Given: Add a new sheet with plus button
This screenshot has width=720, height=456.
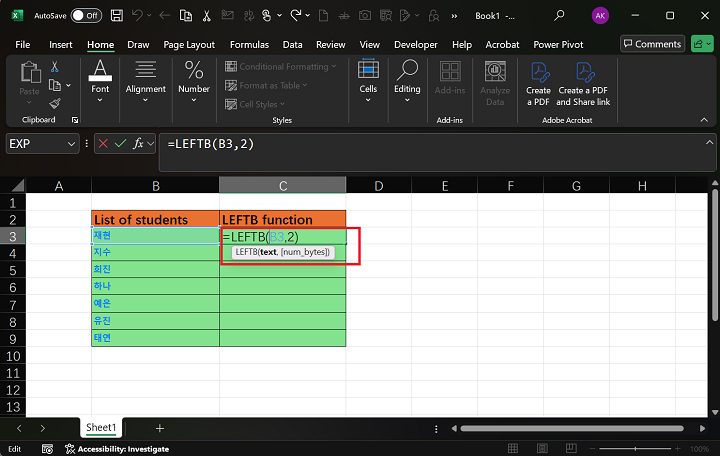Looking at the screenshot, I should pyautogui.click(x=159, y=428).
